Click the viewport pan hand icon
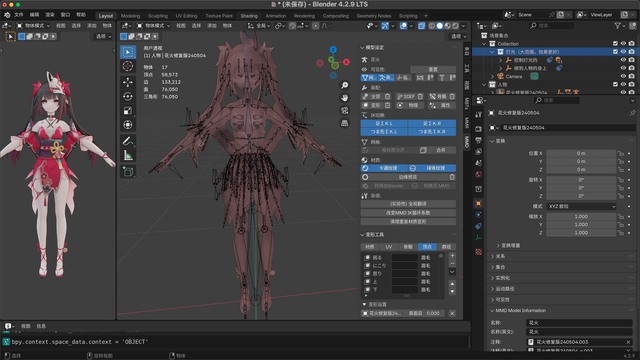Image resolution: width=640 pixels, height=360 pixels. pos(345,98)
